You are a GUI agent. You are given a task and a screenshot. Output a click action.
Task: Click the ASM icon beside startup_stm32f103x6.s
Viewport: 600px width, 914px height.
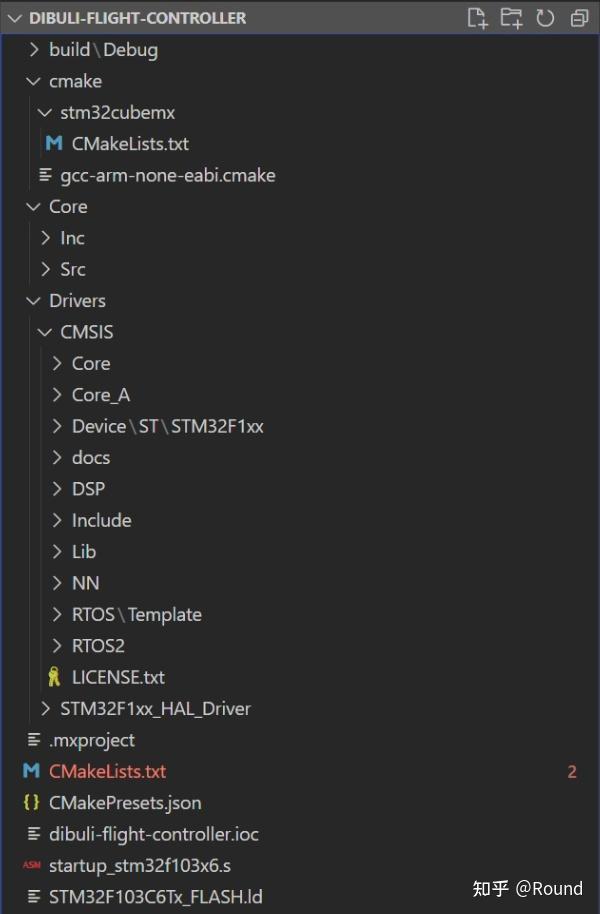point(33,866)
